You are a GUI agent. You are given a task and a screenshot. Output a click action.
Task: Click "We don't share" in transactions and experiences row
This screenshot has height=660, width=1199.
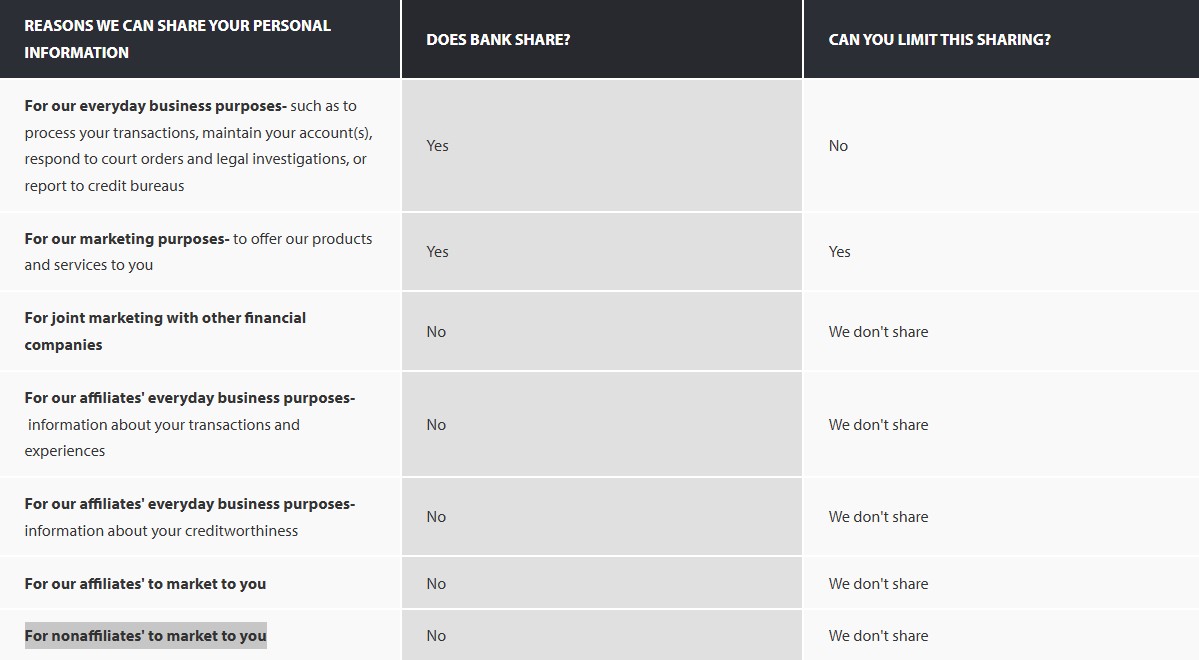878,425
